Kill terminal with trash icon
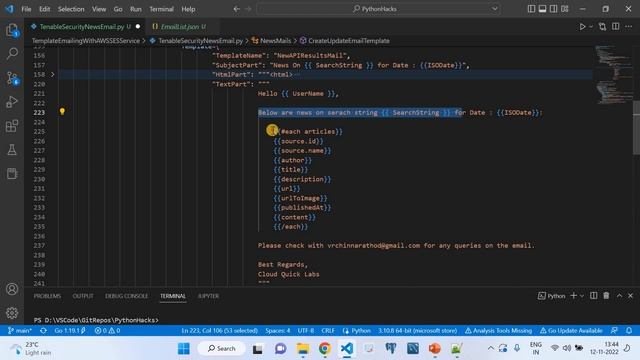The width and height of the screenshot is (640, 360). pos(606,296)
